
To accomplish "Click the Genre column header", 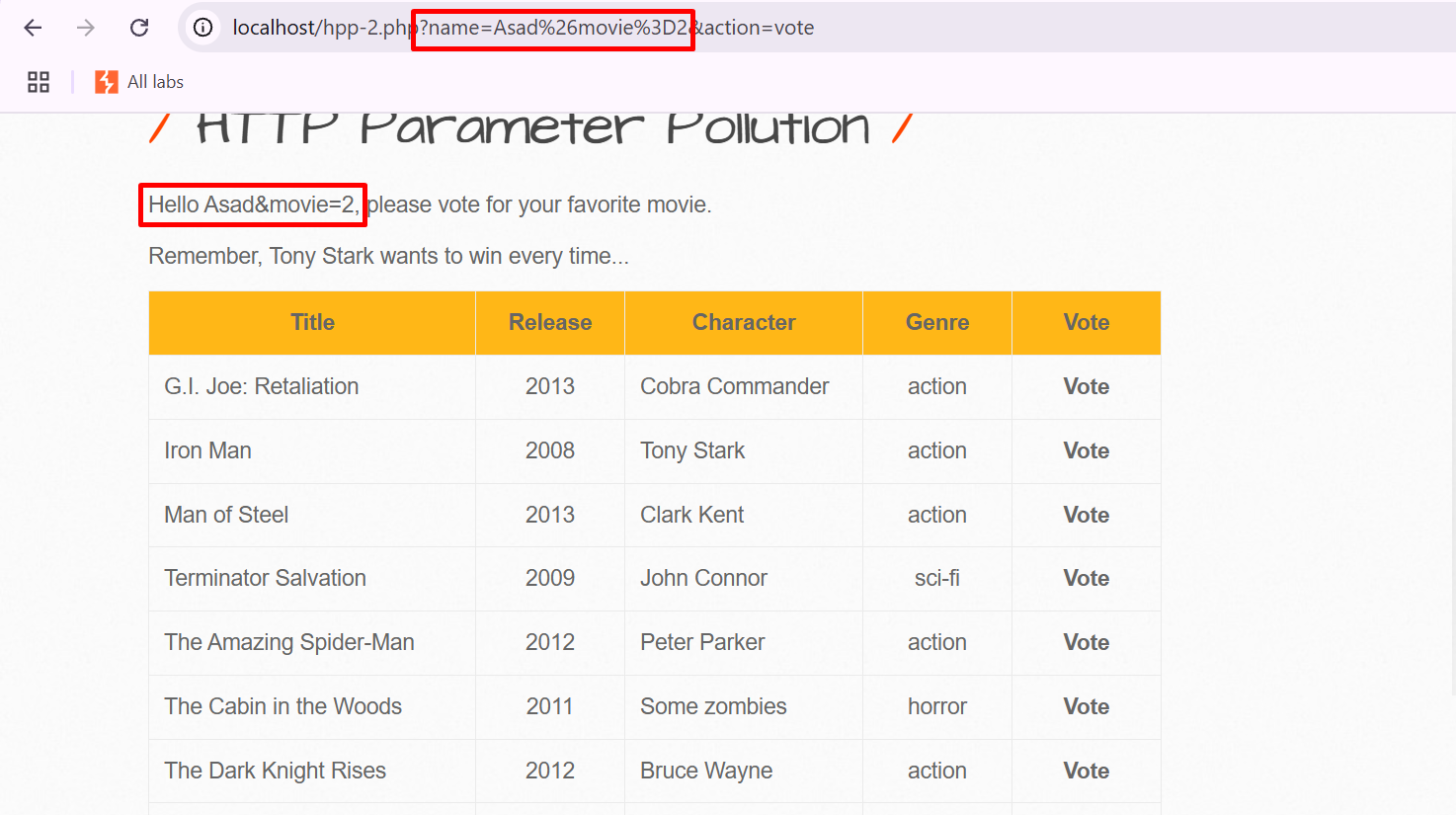I will pyautogui.click(x=937, y=322).
